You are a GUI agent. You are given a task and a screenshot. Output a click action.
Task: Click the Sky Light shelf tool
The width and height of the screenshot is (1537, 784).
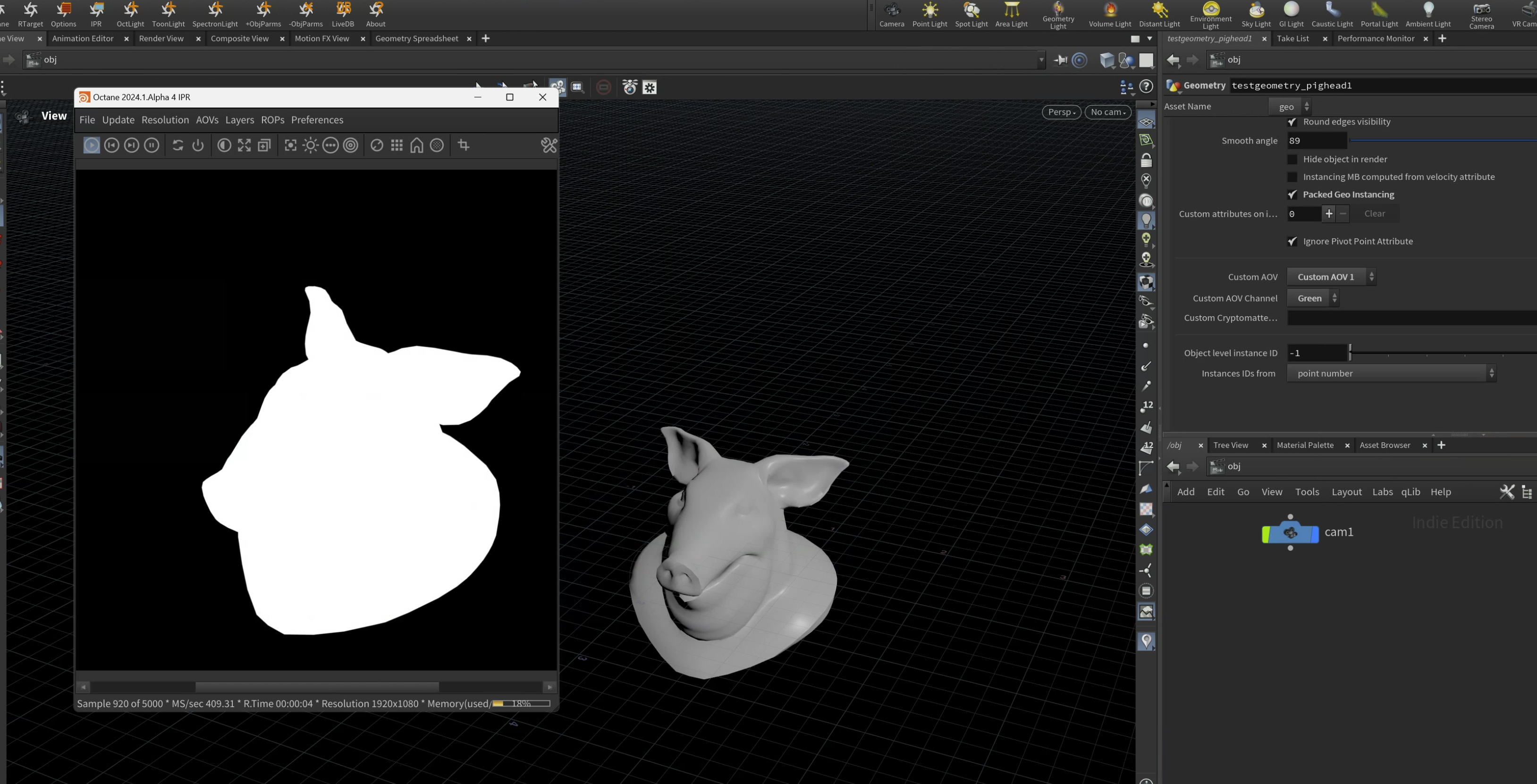click(1256, 14)
